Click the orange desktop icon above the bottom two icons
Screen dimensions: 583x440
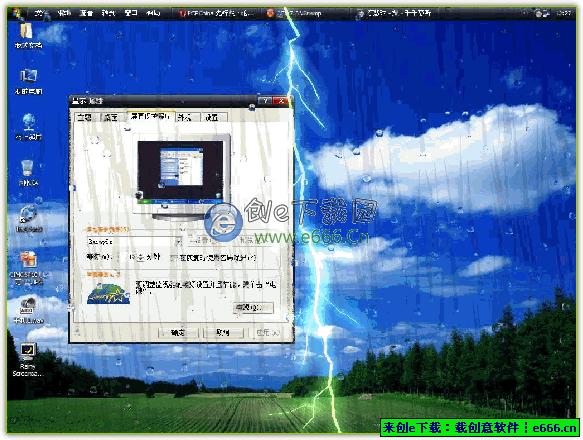pos(29,268)
